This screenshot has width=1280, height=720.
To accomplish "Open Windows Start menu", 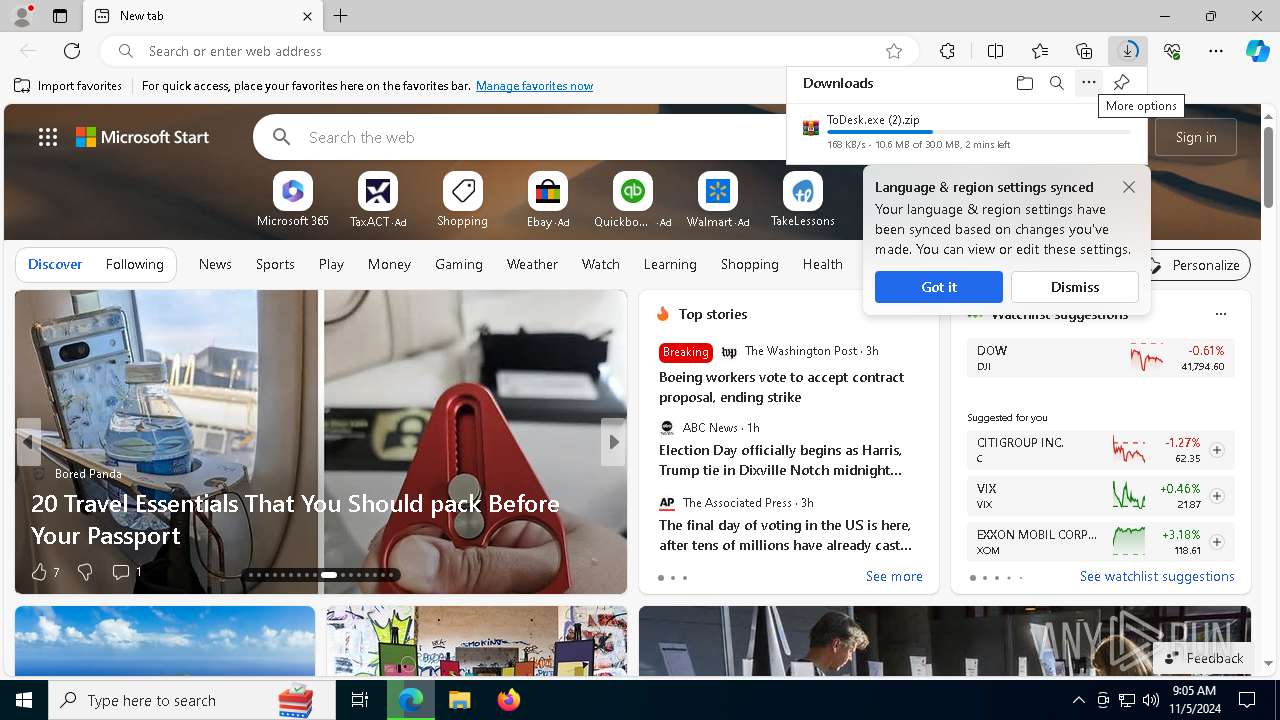I will [24, 700].
